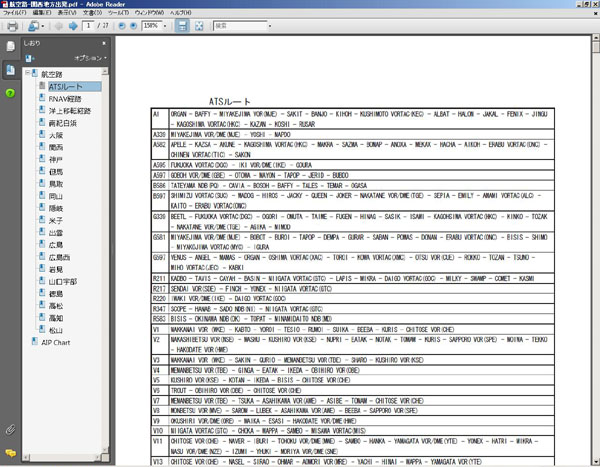Image resolution: width=600 pixels, height=467 pixels.
Task: Click the green help question mark icon
Action: 10,93
